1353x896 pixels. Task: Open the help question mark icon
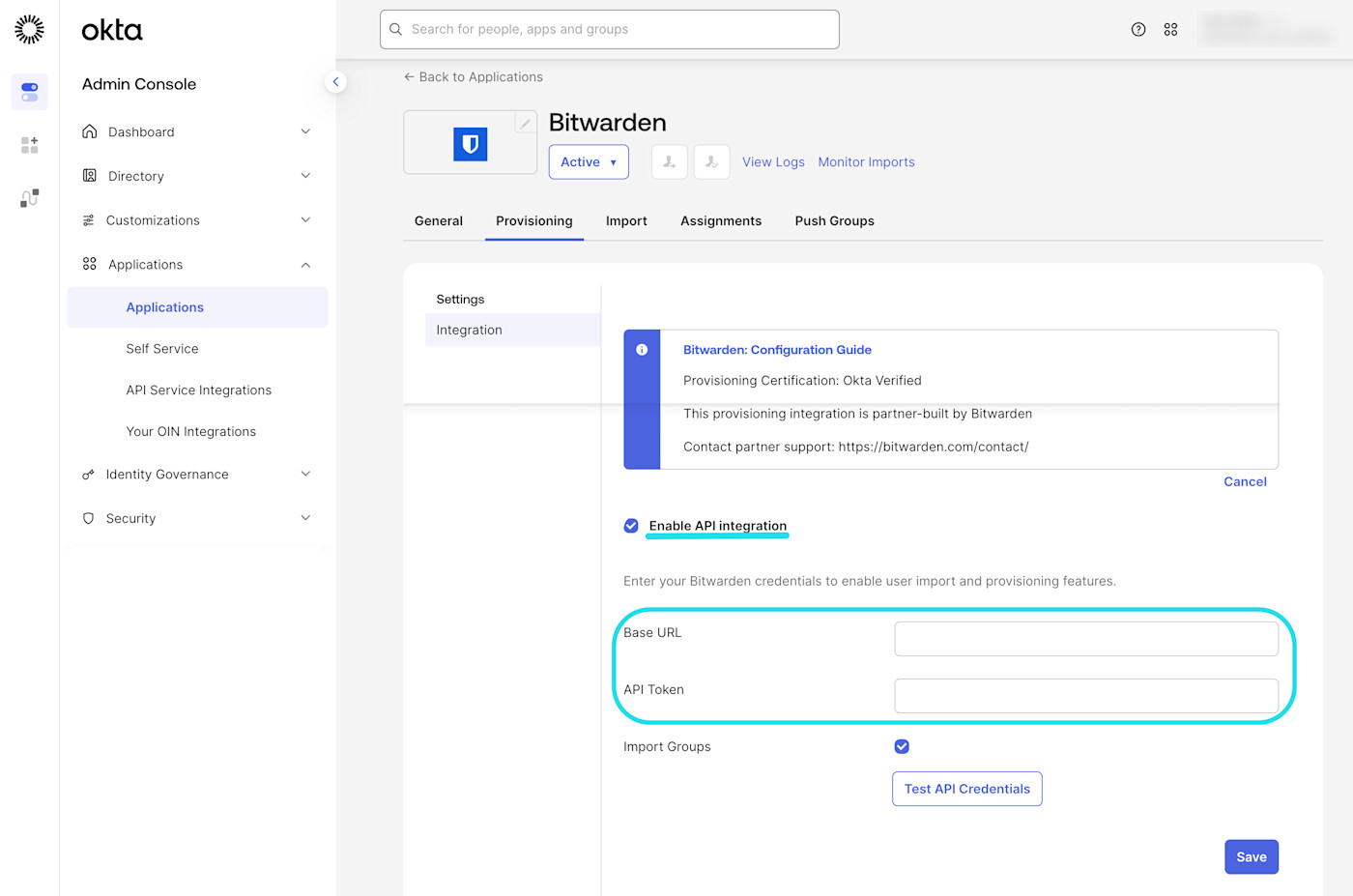point(1138,30)
